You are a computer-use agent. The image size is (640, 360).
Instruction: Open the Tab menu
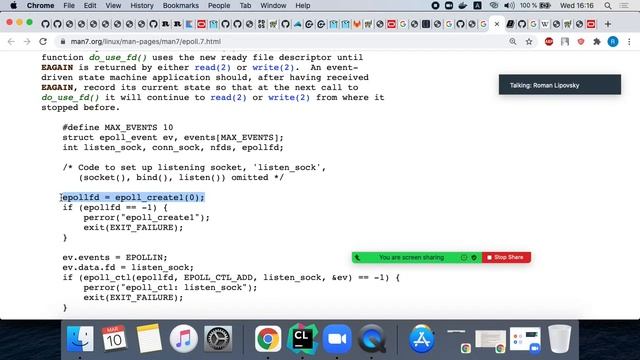pos(245,6)
